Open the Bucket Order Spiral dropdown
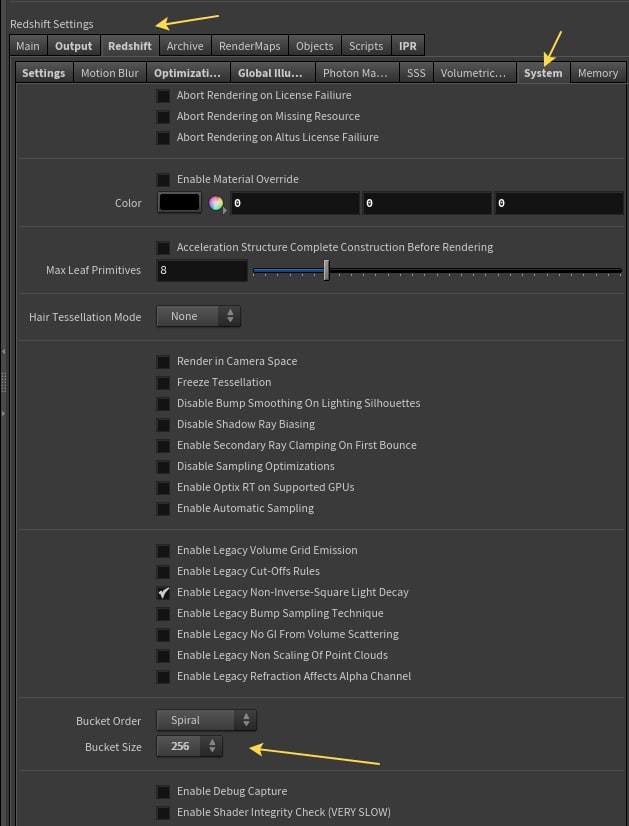 [x=207, y=720]
